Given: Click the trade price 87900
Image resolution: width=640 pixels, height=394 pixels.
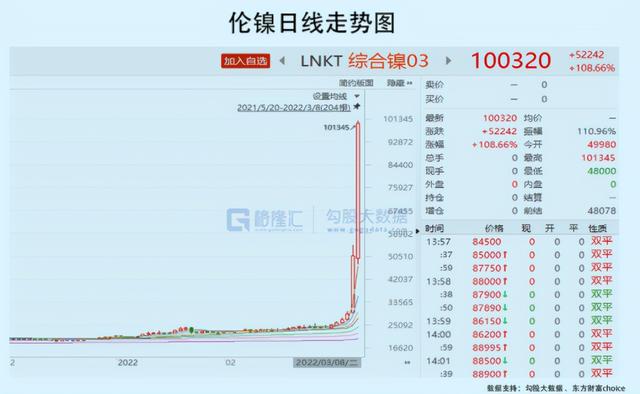Looking at the screenshot, I should pyautogui.click(x=487, y=295).
